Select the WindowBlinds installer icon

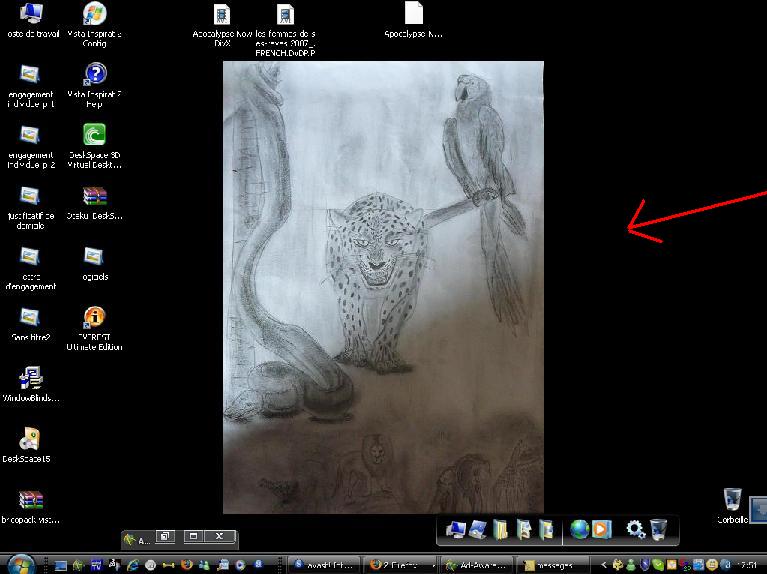tap(30, 384)
